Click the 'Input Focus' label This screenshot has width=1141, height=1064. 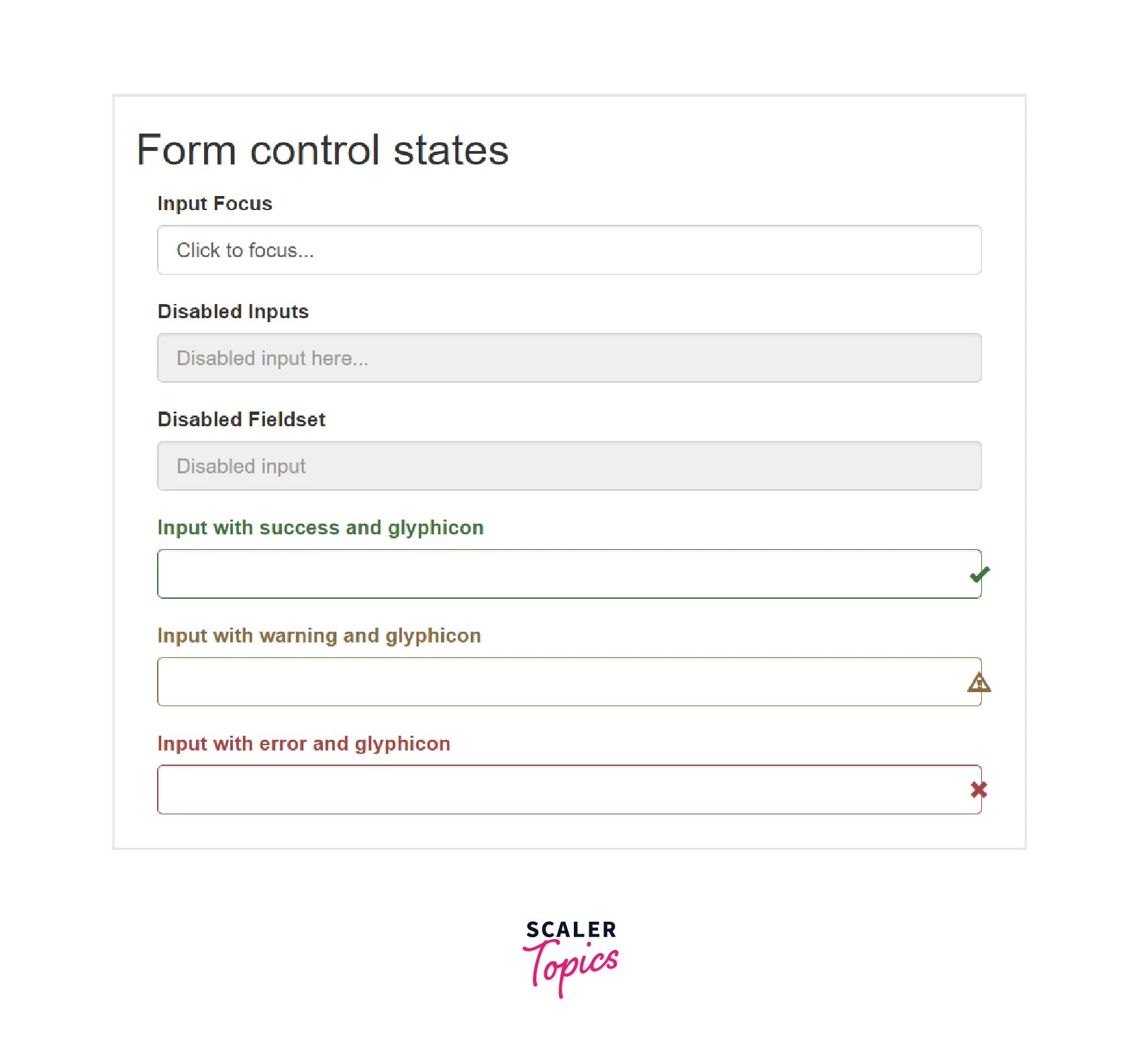click(x=215, y=203)
